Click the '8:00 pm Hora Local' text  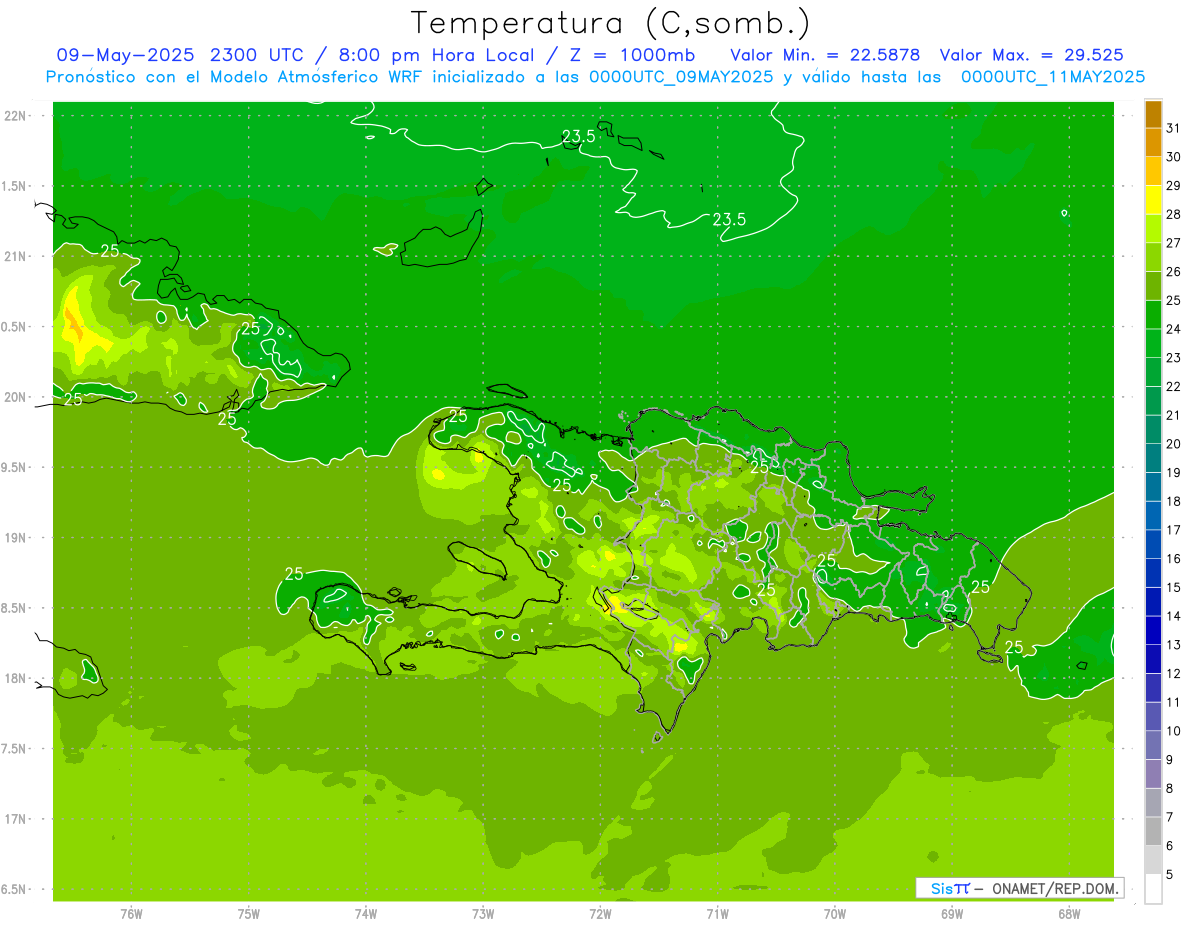432,55
